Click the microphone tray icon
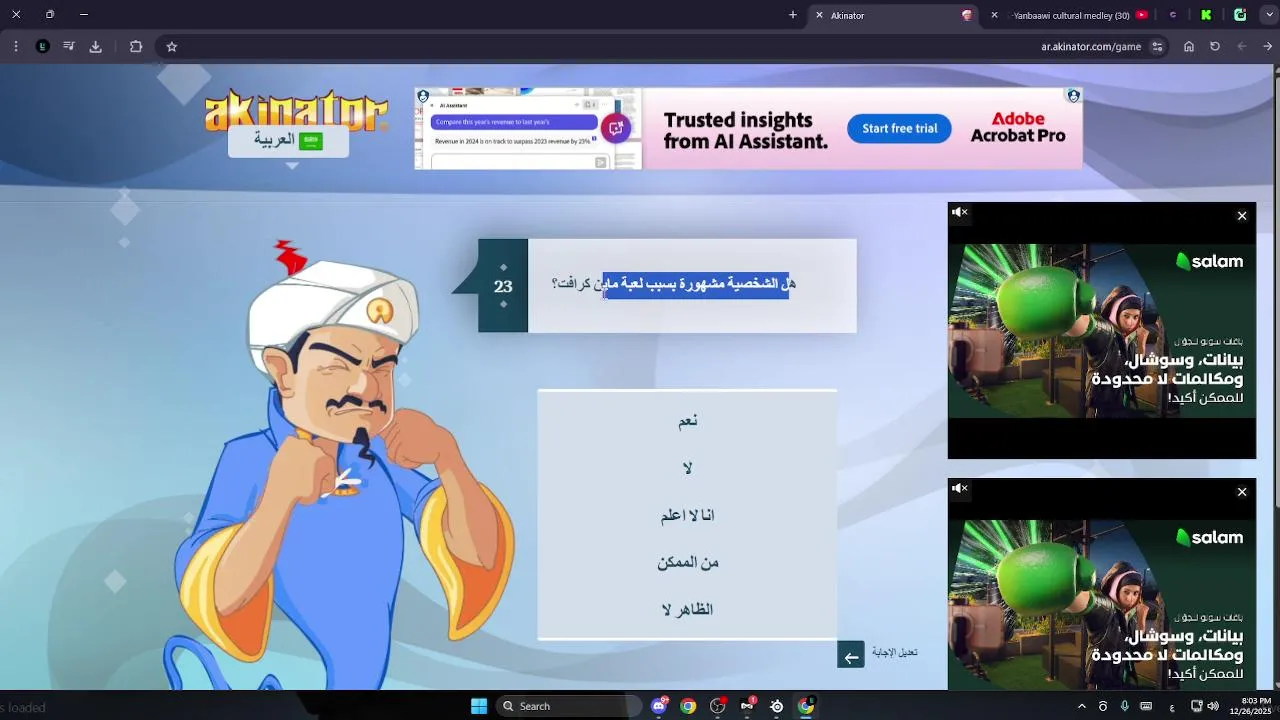The image size is (1280, 720). coord(1125,706)
